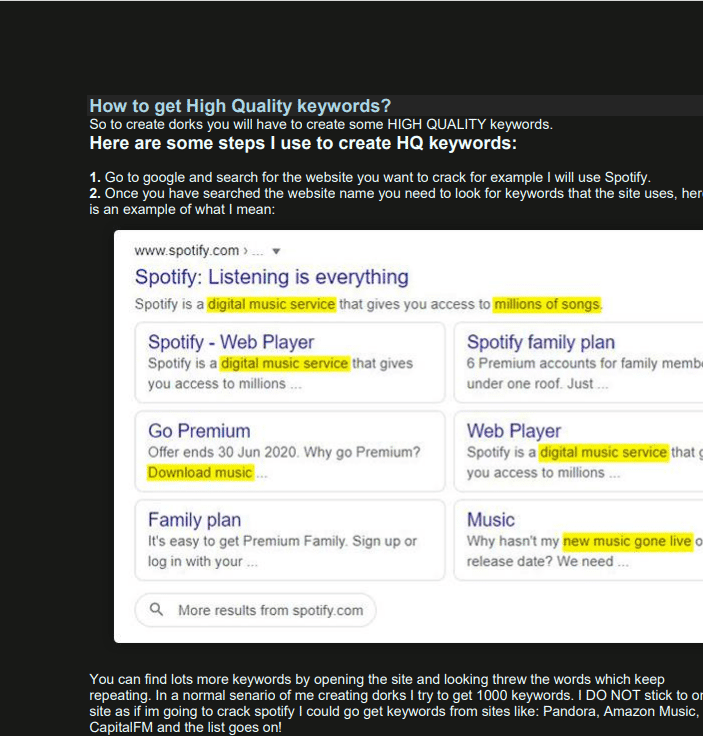Open the 'Spotify - Web Player' sitelink
Screen dimensions: 703x736
point(231,342)
